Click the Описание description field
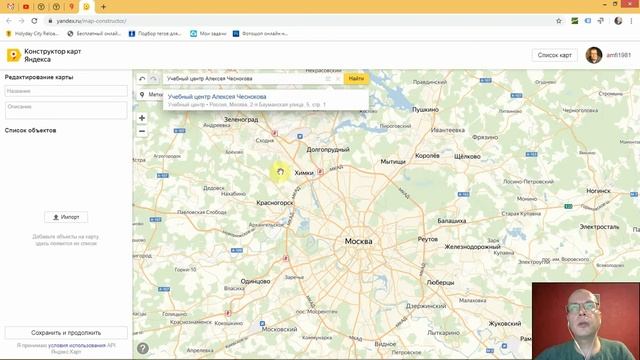Screen dimensions: 640x360 (x=66, y=110)
